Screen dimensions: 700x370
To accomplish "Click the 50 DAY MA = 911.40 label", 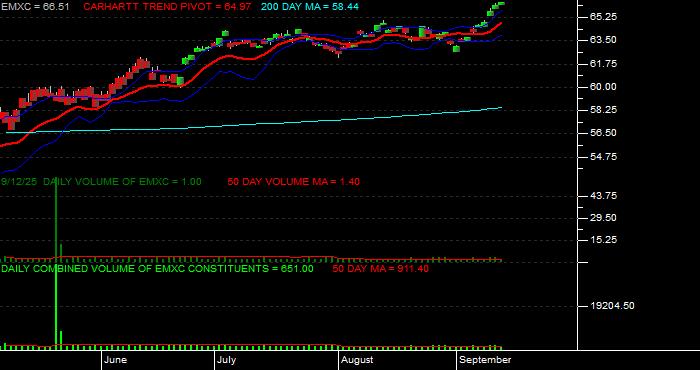I will pyautogui.click(x=380, y=269).
